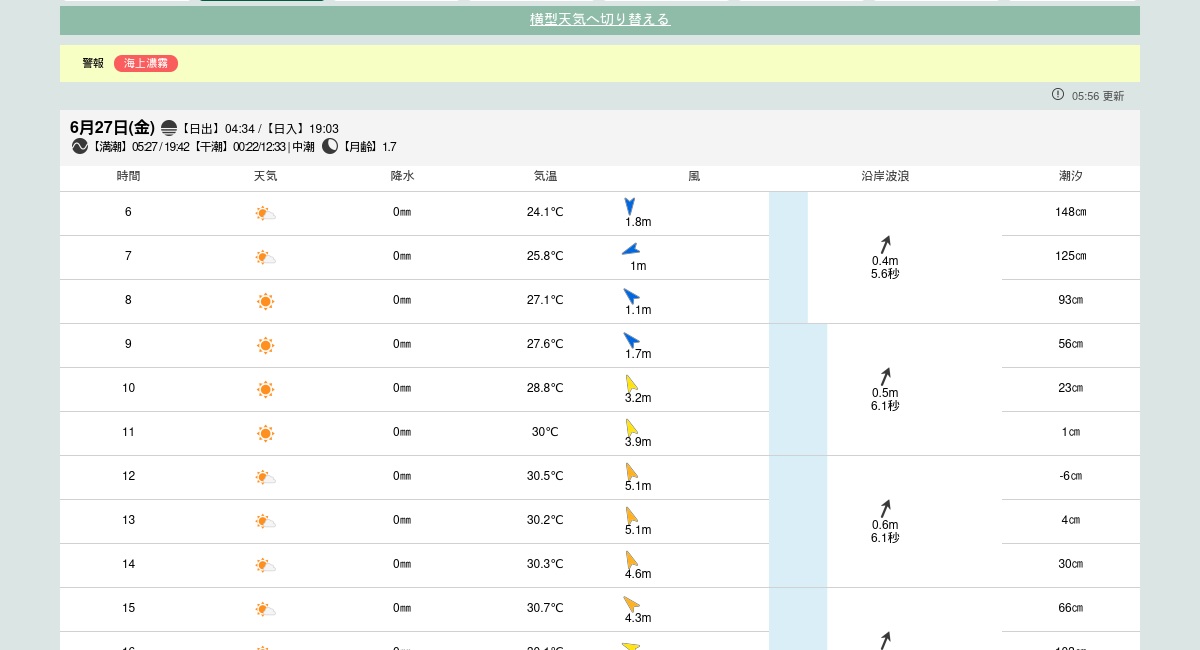Click the sunrise/sunset icon beside the date
The image size is (1200, 650).
click(x=169, y=128)
